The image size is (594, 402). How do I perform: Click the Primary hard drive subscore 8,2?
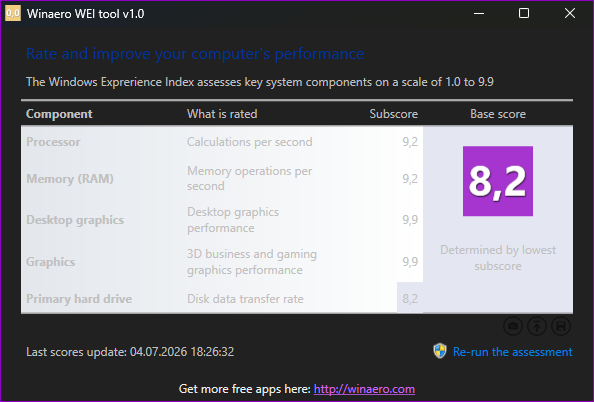[x=410, y=299]
